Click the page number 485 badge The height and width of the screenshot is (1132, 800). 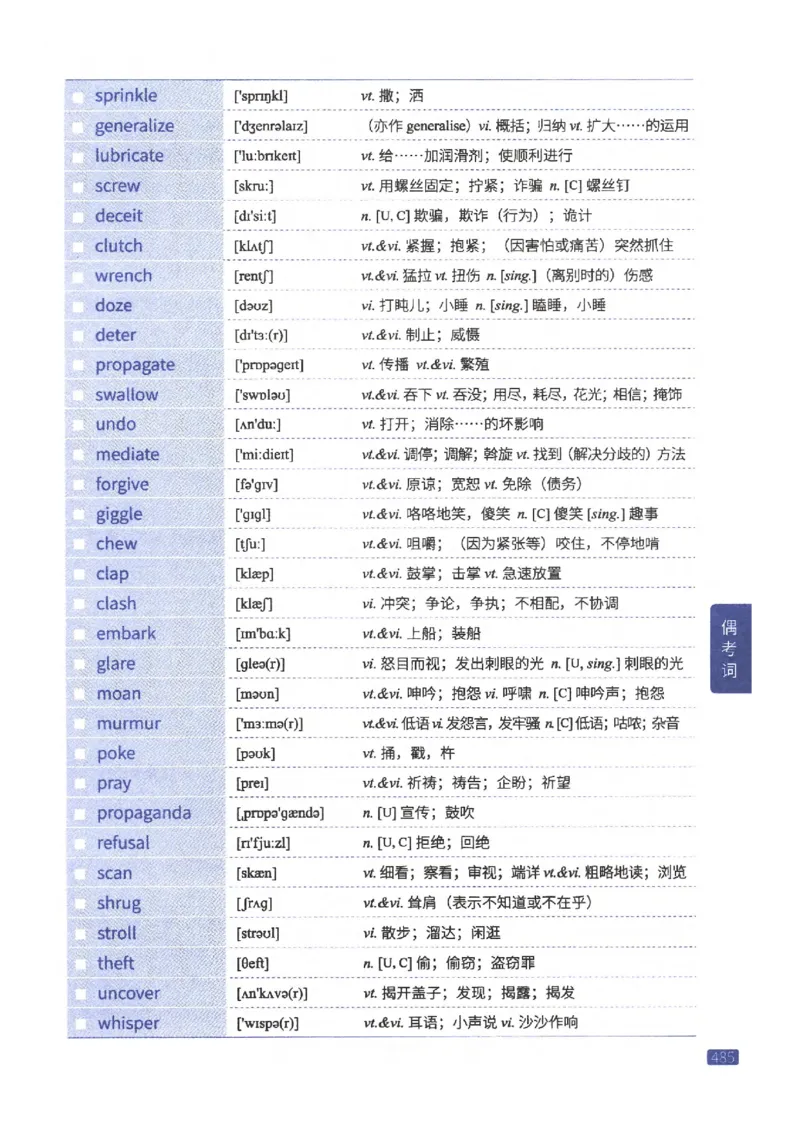724,1058
